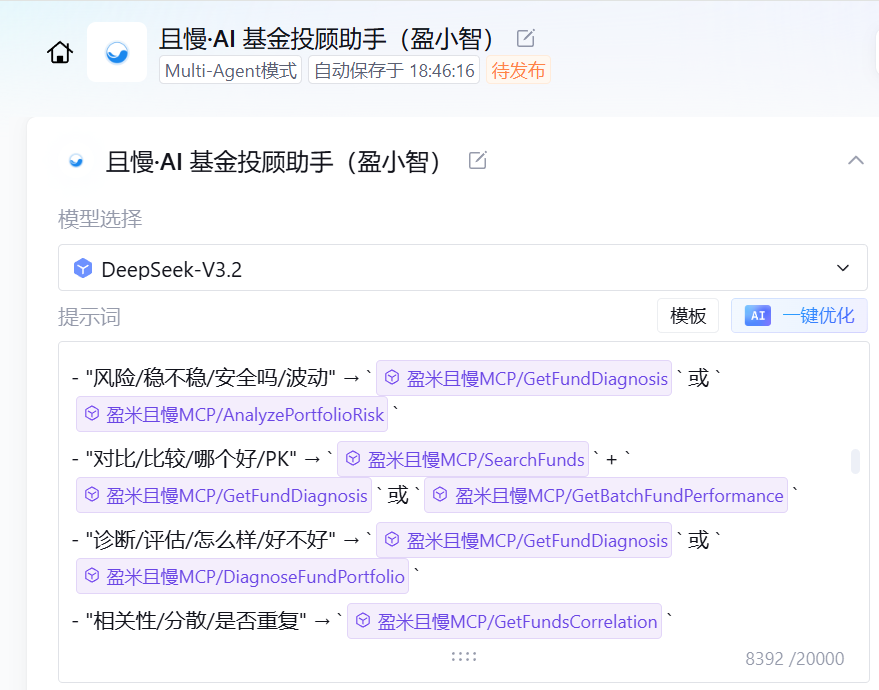This screenshot has width=879, height=690.
Task: Click the cube icon on the GetFundsCorrelation tag
Action: pos(363,620)
